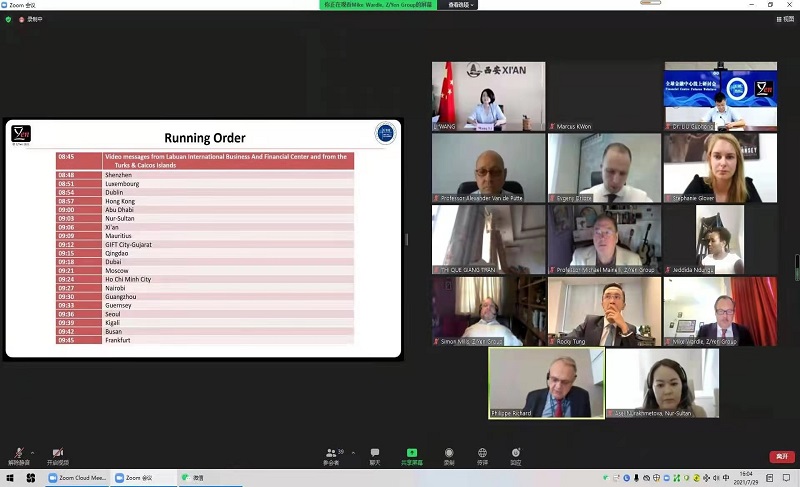Click divider handle between slide and gallery
The image size is (800, 487).
point(406,239)
